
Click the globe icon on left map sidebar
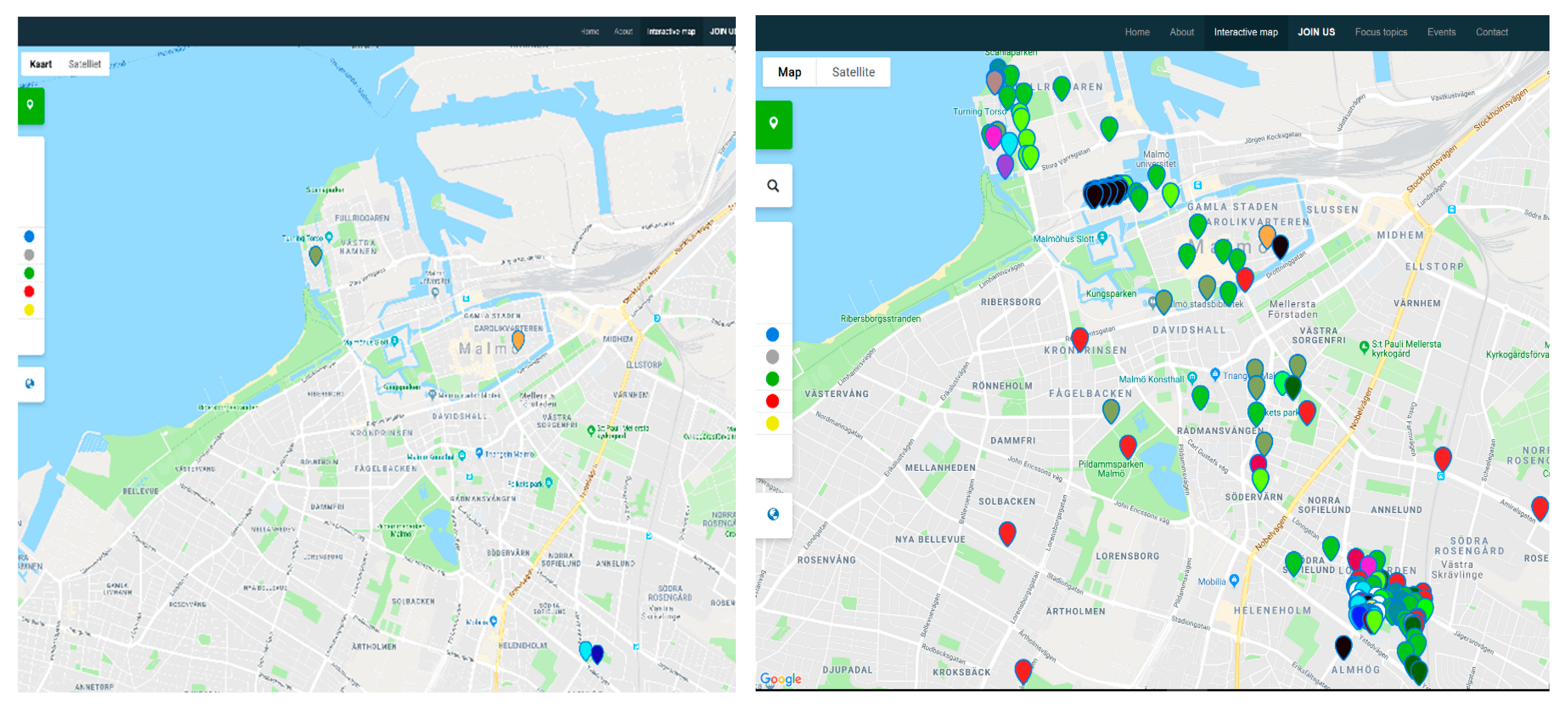(x=30, y=383)
